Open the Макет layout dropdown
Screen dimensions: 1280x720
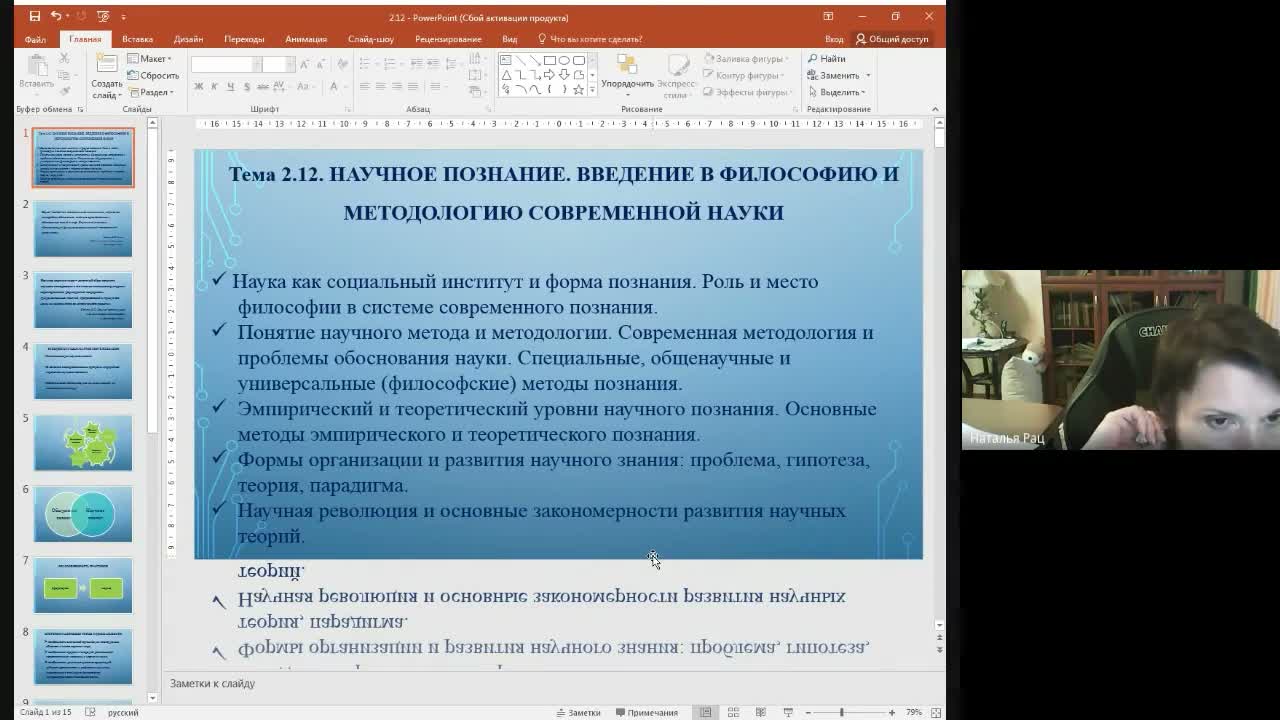(150, 59)
